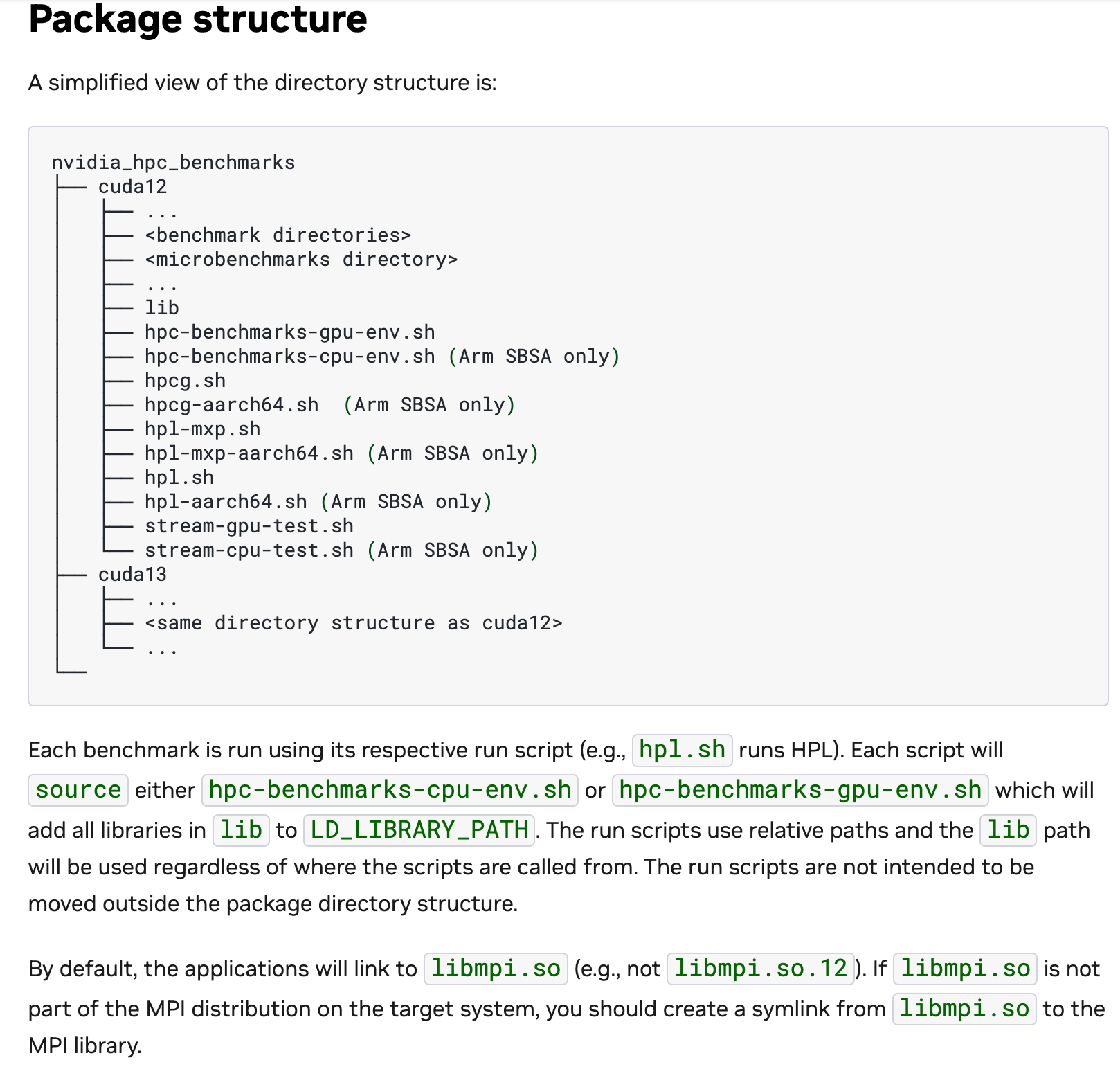Click hpl-mxp.sh in the directory tree
This screenshot has width=1120, height=1069.
coord(202,429)
